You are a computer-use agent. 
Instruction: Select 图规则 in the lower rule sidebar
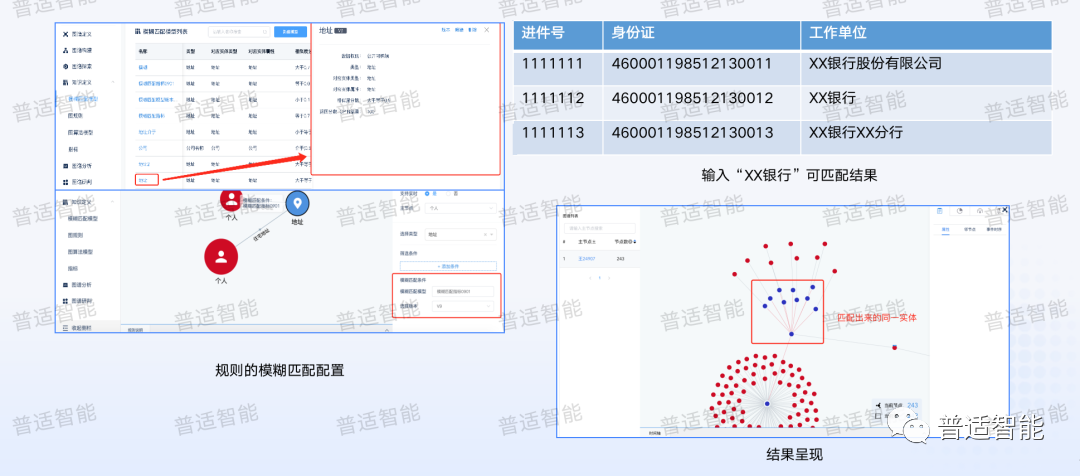coord(76,235)
